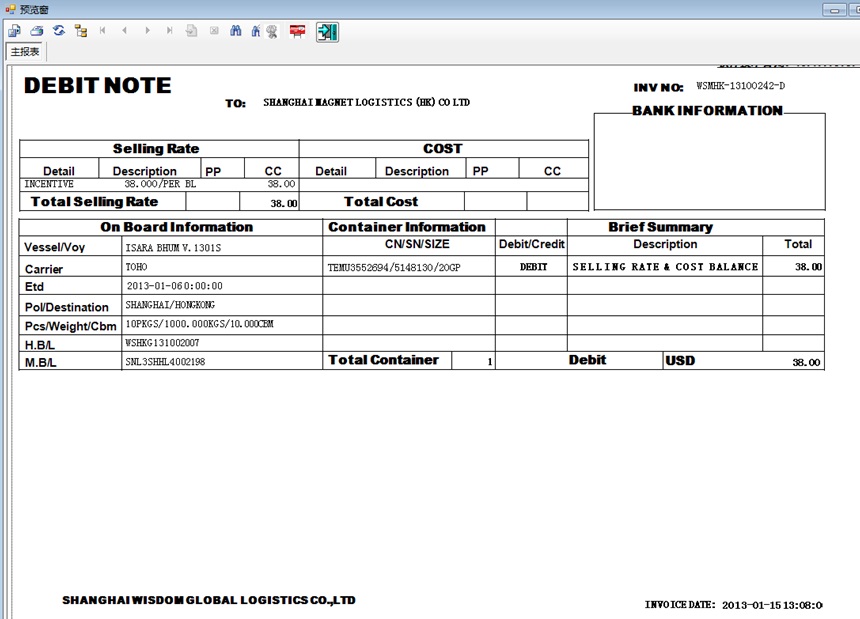Click the Brief Summary header

660,227
